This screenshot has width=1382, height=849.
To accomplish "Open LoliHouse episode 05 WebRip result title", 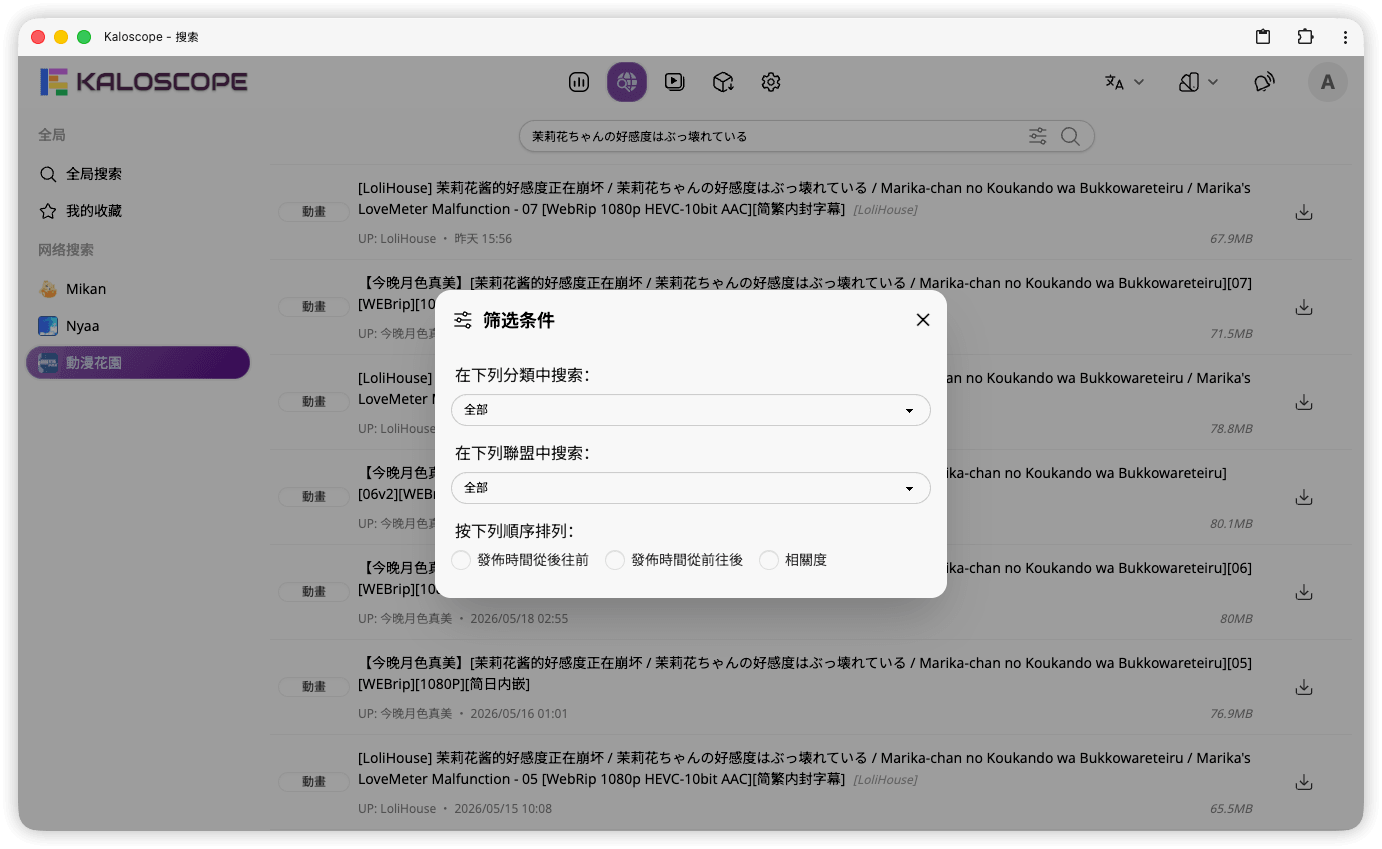I will 804,768.
